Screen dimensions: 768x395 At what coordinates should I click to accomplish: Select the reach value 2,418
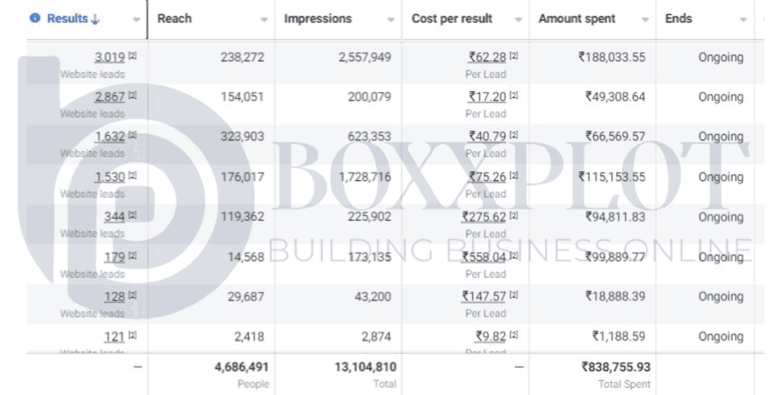249,337
